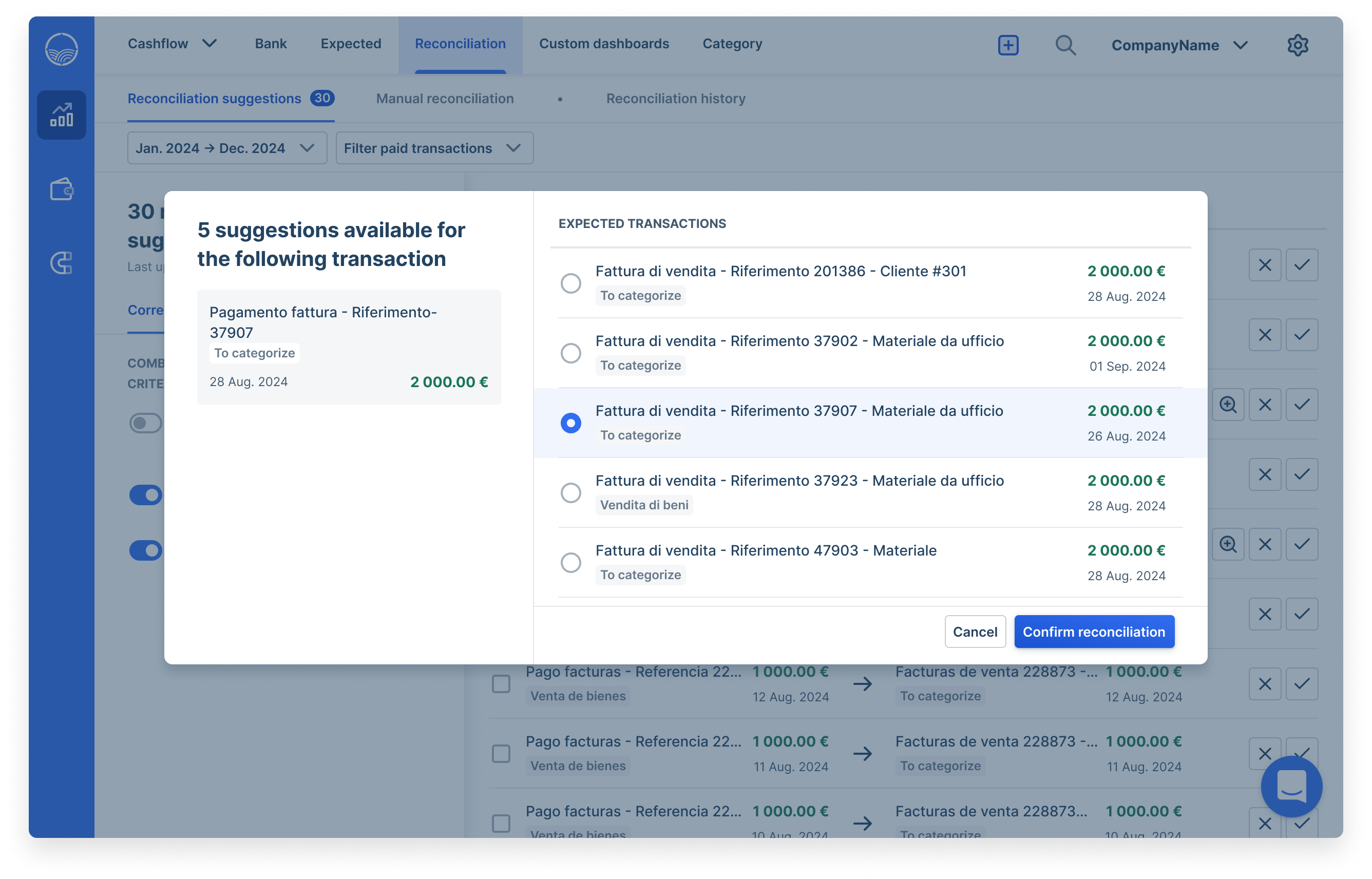Open the wallet icon in sidebar

tap(62, 189)
